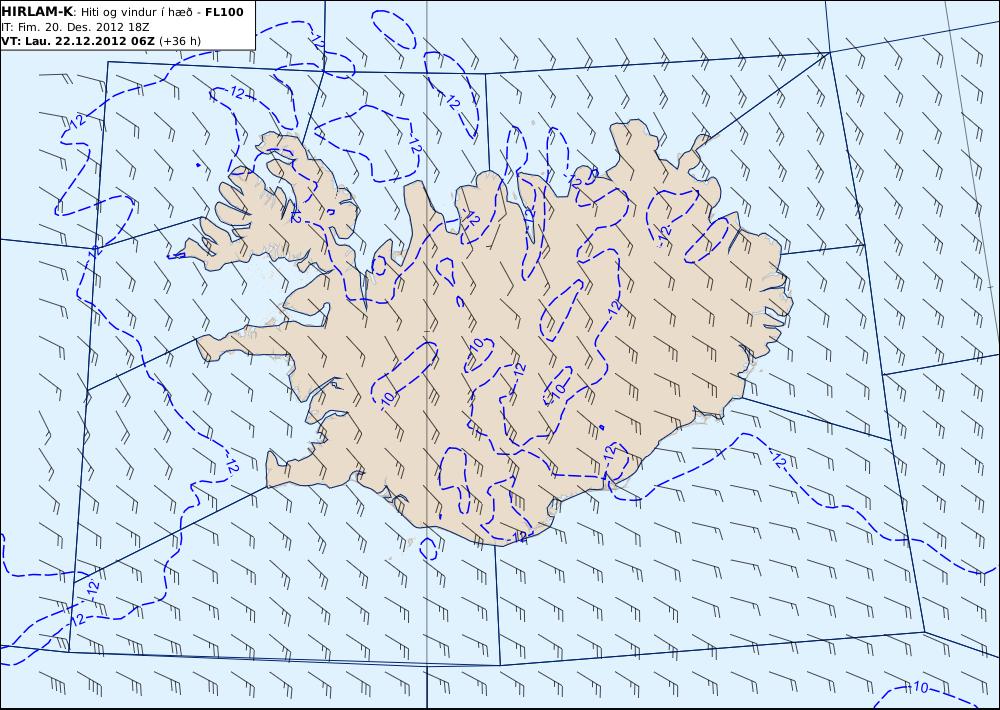Click the "VT: Lau. 22.12.2012 06Z" valid time

point(78,41)
